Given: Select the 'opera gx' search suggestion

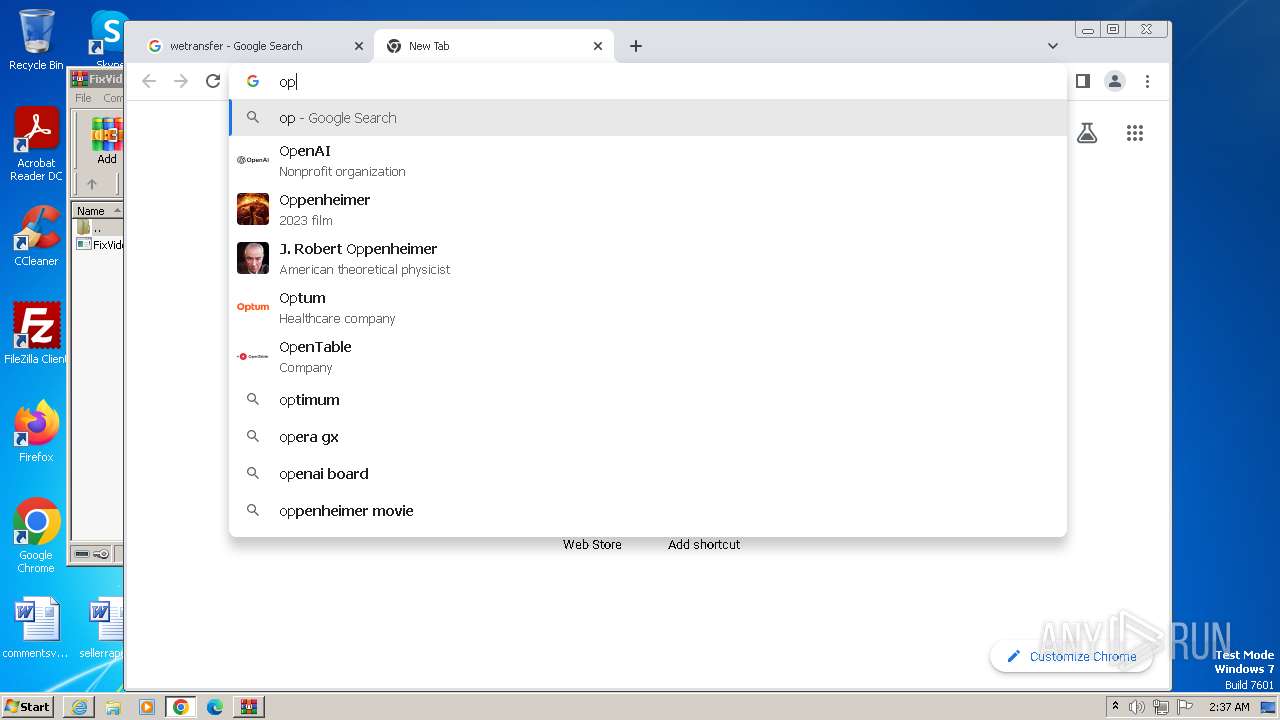Looking at the screenshot, I should click(x=648, y=437).
